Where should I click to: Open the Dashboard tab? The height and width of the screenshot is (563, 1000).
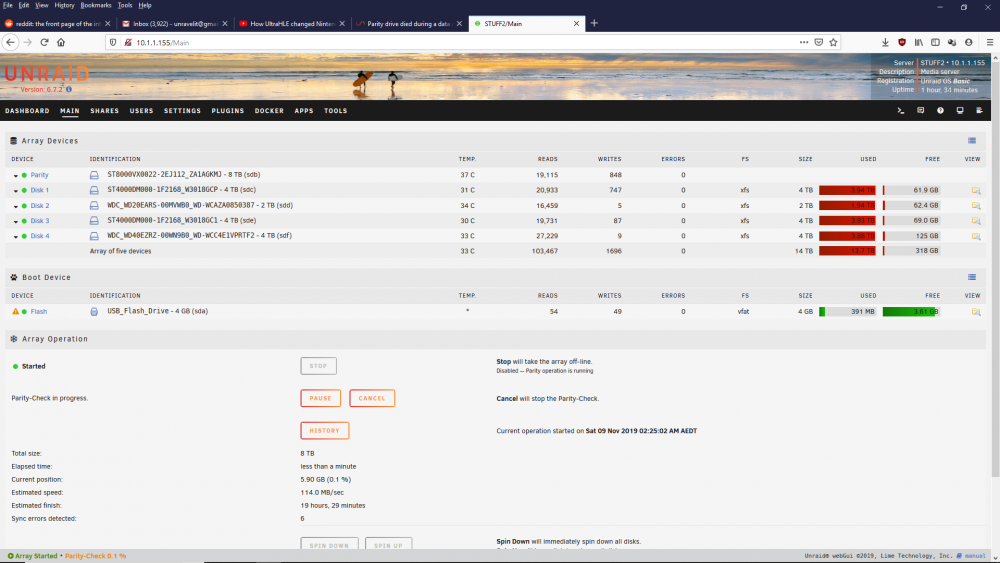27,111
